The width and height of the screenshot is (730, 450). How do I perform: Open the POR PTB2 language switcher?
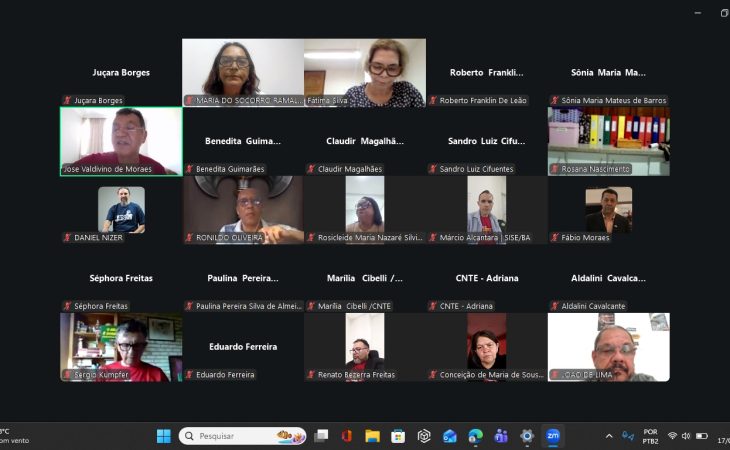(650, 436)
